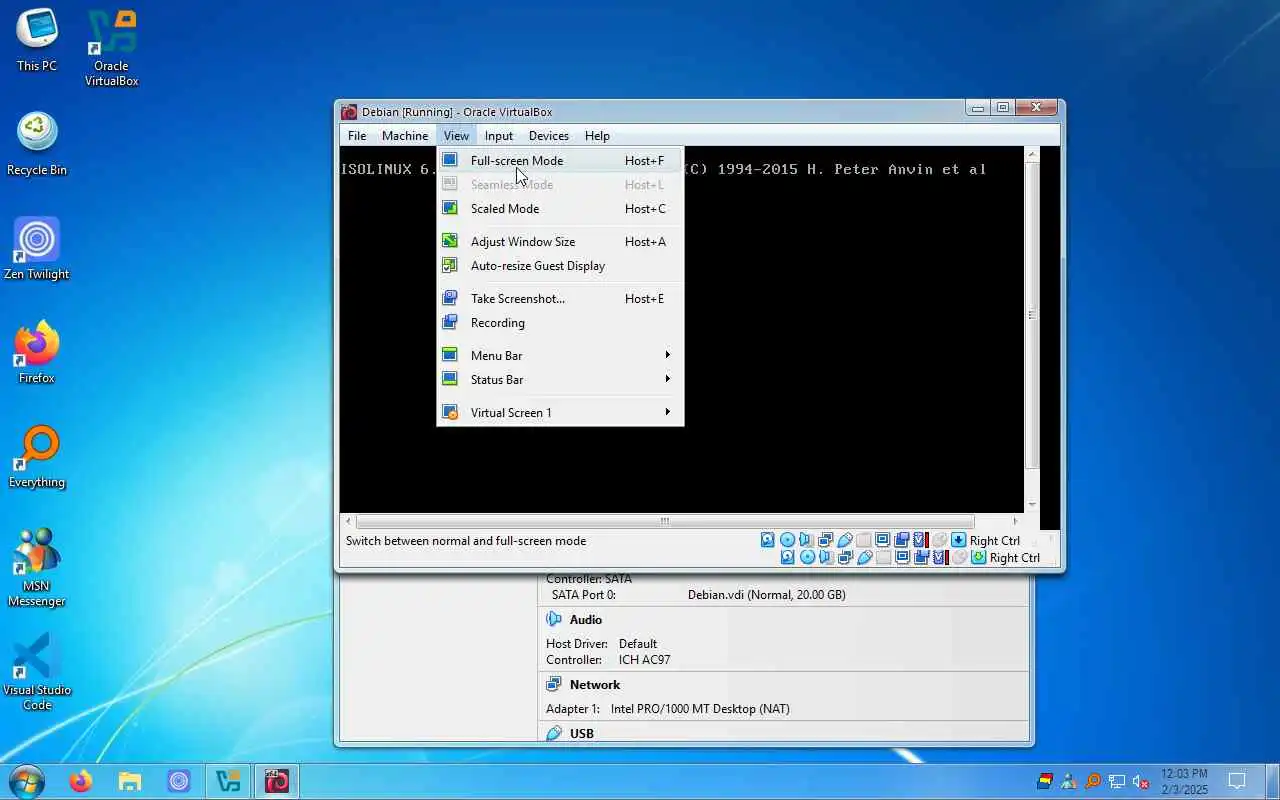Screen dimensions: 1280x800
Task: Expand the Status Bar submenu
Action: 560,380
